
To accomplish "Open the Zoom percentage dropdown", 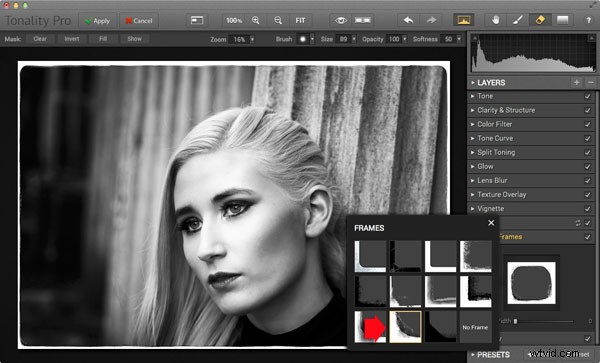I will pos(252,39).
